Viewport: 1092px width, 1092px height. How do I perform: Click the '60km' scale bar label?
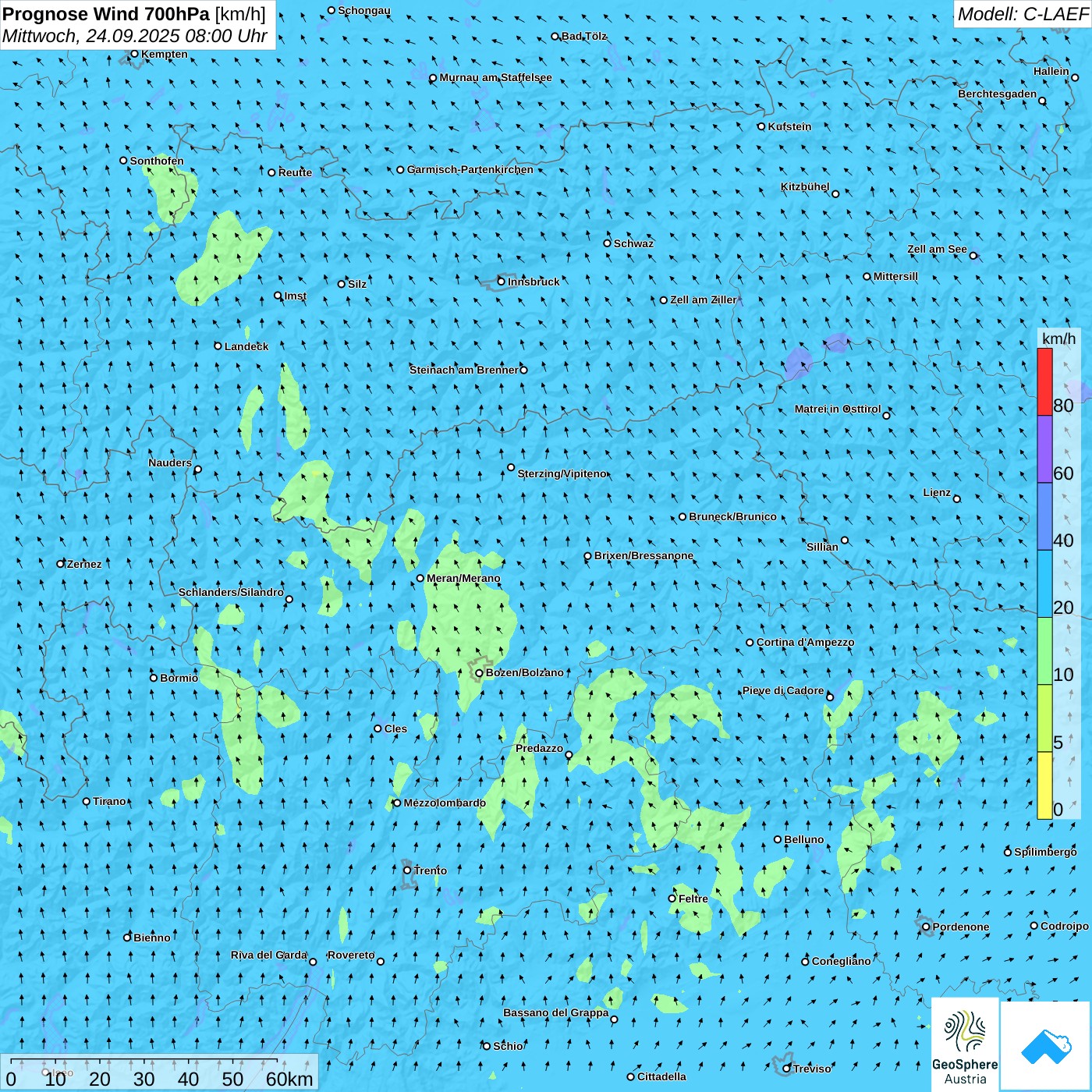pyautogui.click(x=289, y=1079)
